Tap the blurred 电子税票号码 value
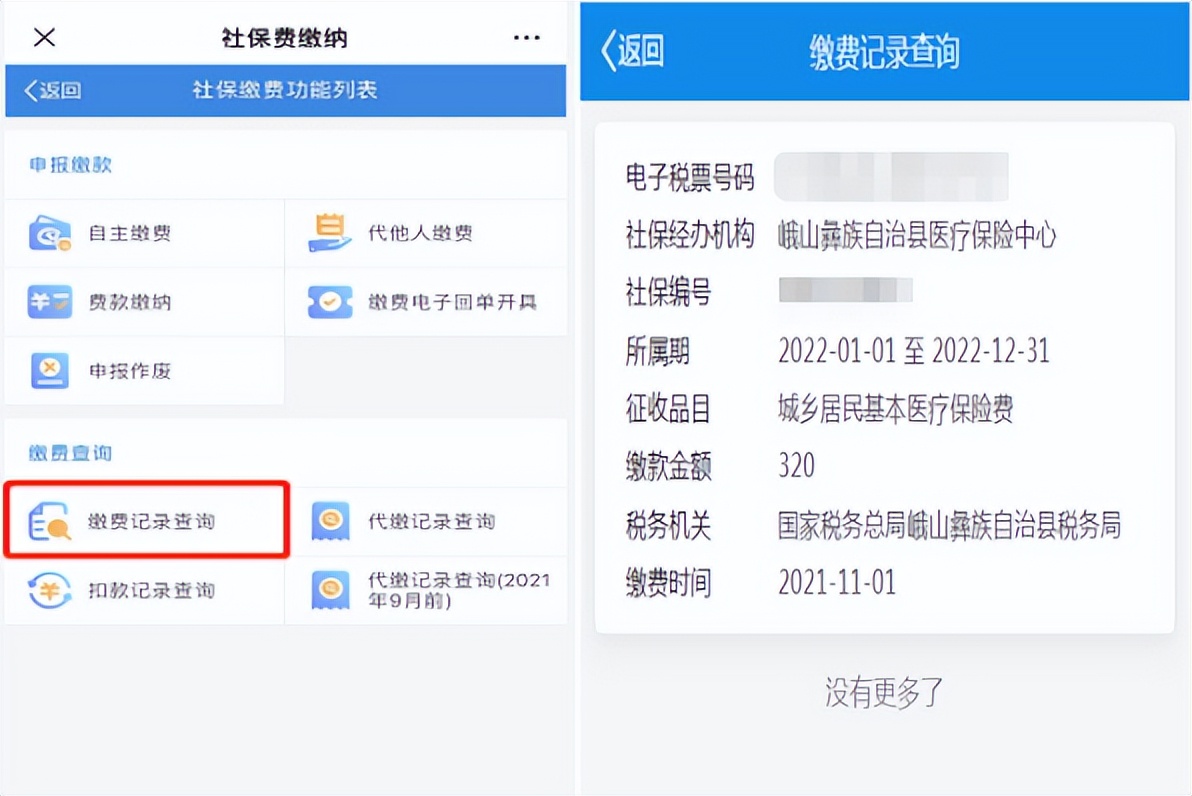 point(891,177)
